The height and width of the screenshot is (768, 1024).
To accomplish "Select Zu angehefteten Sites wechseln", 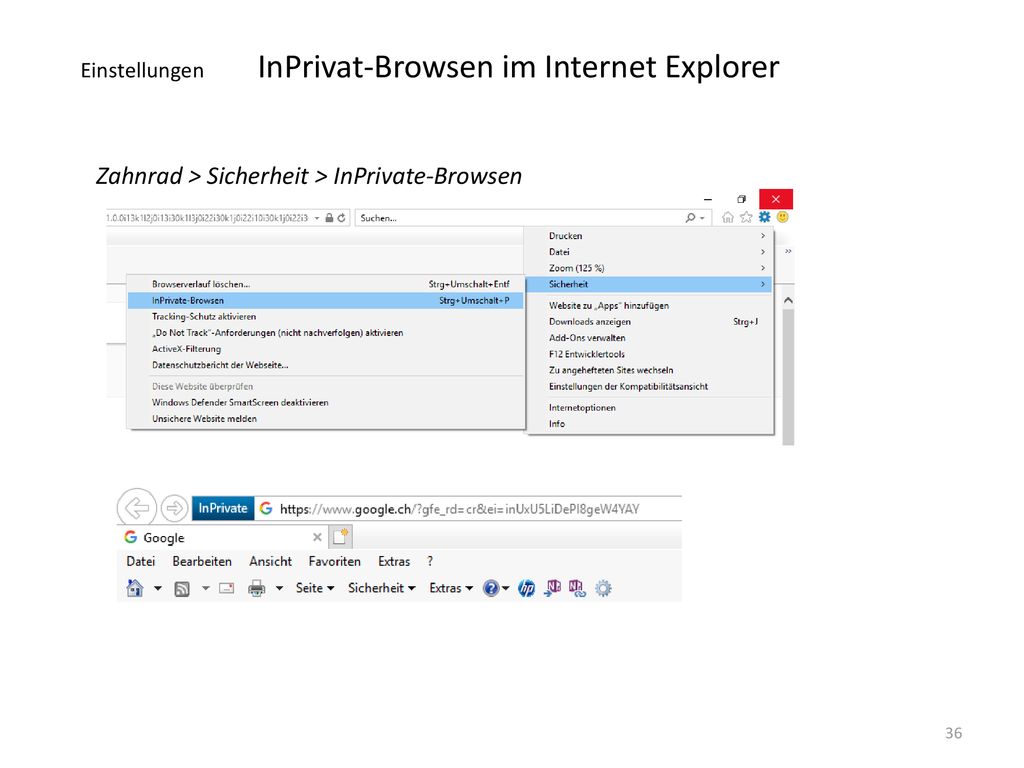I will click(650, 370).
